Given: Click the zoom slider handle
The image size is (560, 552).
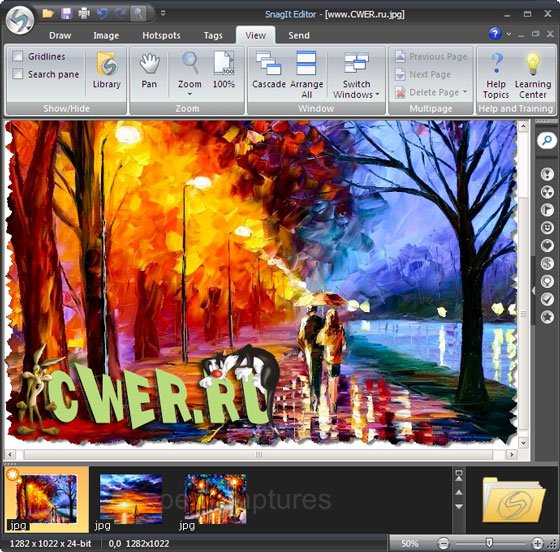Looking at the screenshot, I should point(489,543).
